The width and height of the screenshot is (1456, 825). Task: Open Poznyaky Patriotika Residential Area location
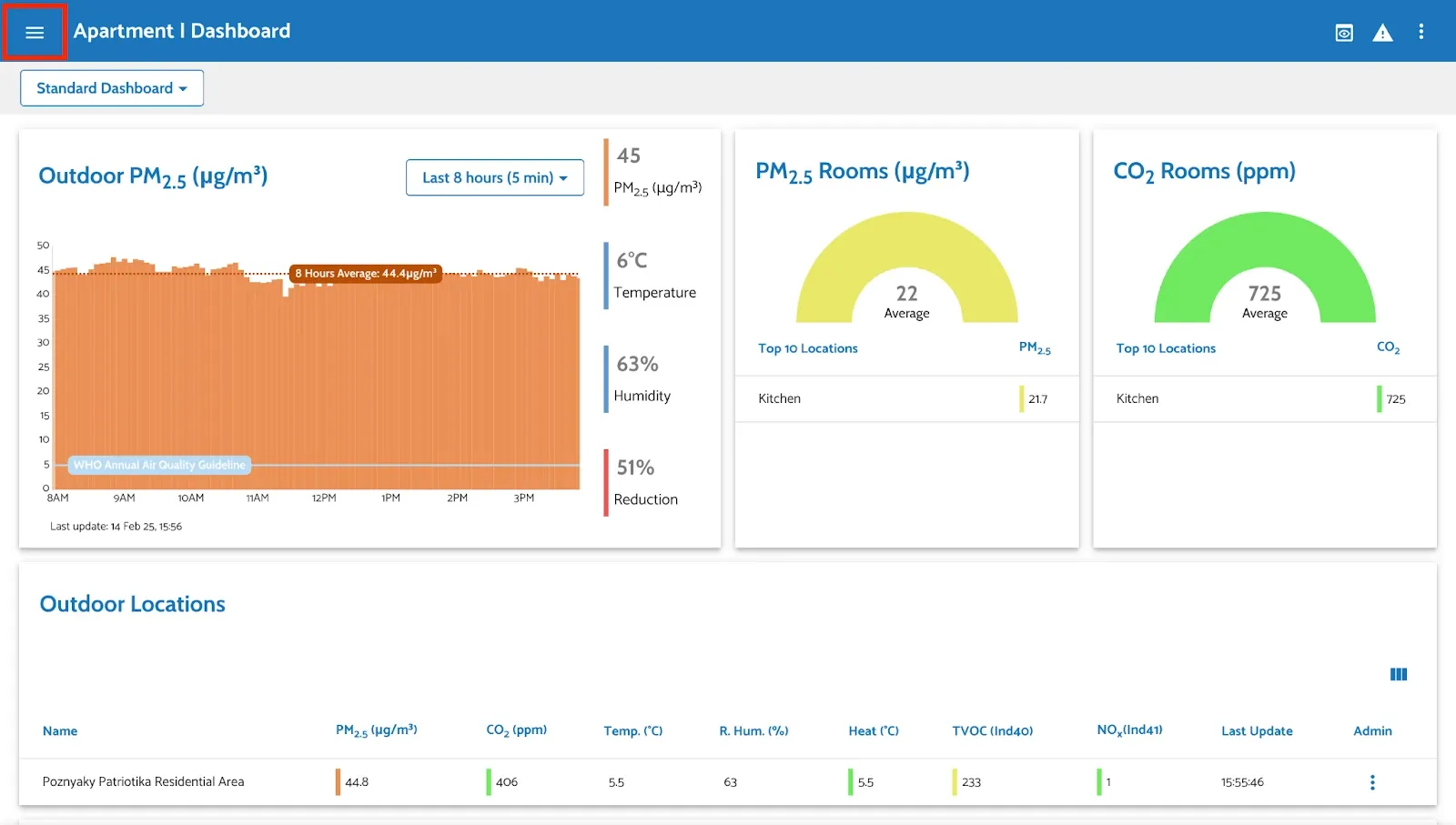(143, 781)
